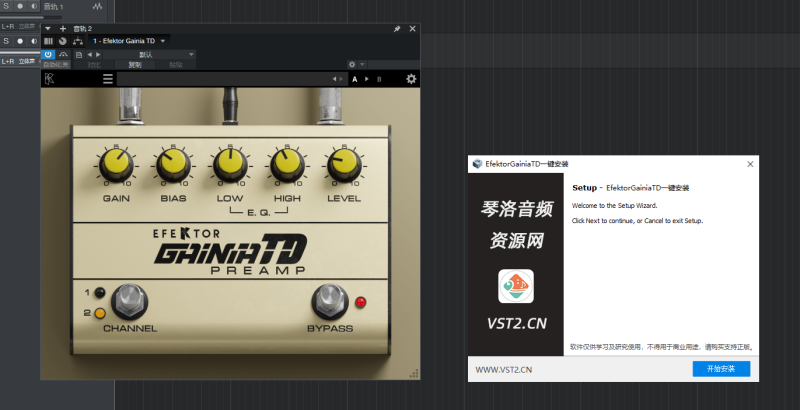Select the 复制 tab

point(135,65)
